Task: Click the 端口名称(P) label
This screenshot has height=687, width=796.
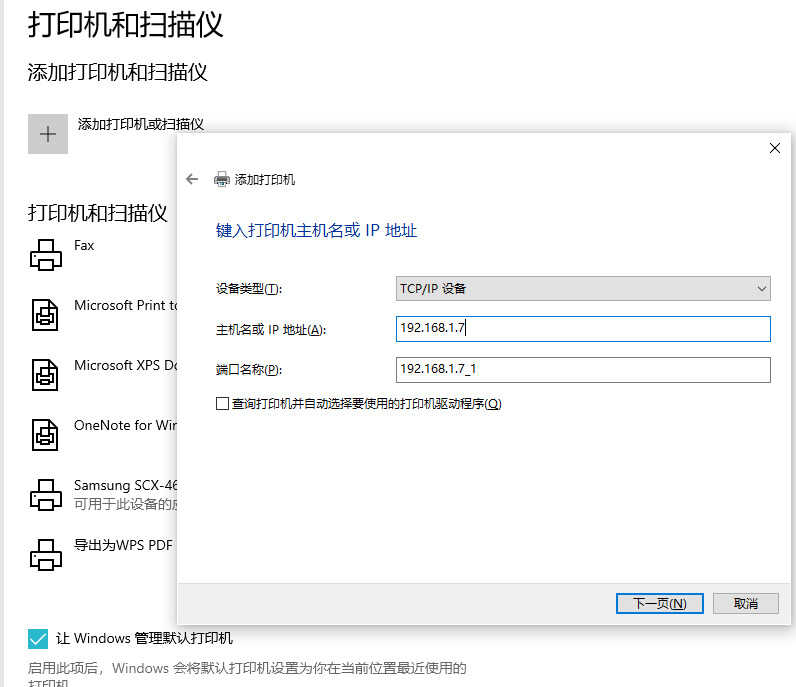Action: (249, 370)
